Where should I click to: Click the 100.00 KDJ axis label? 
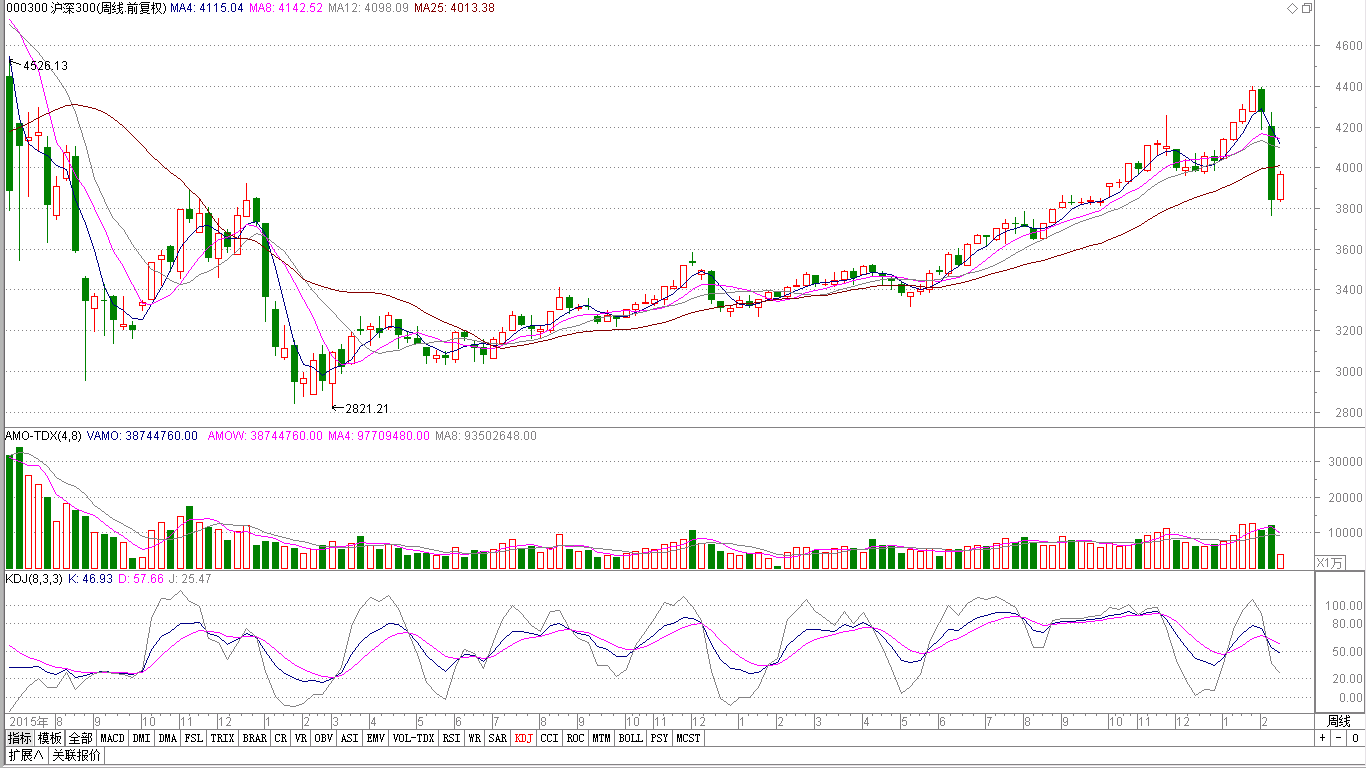(1345, 606)
